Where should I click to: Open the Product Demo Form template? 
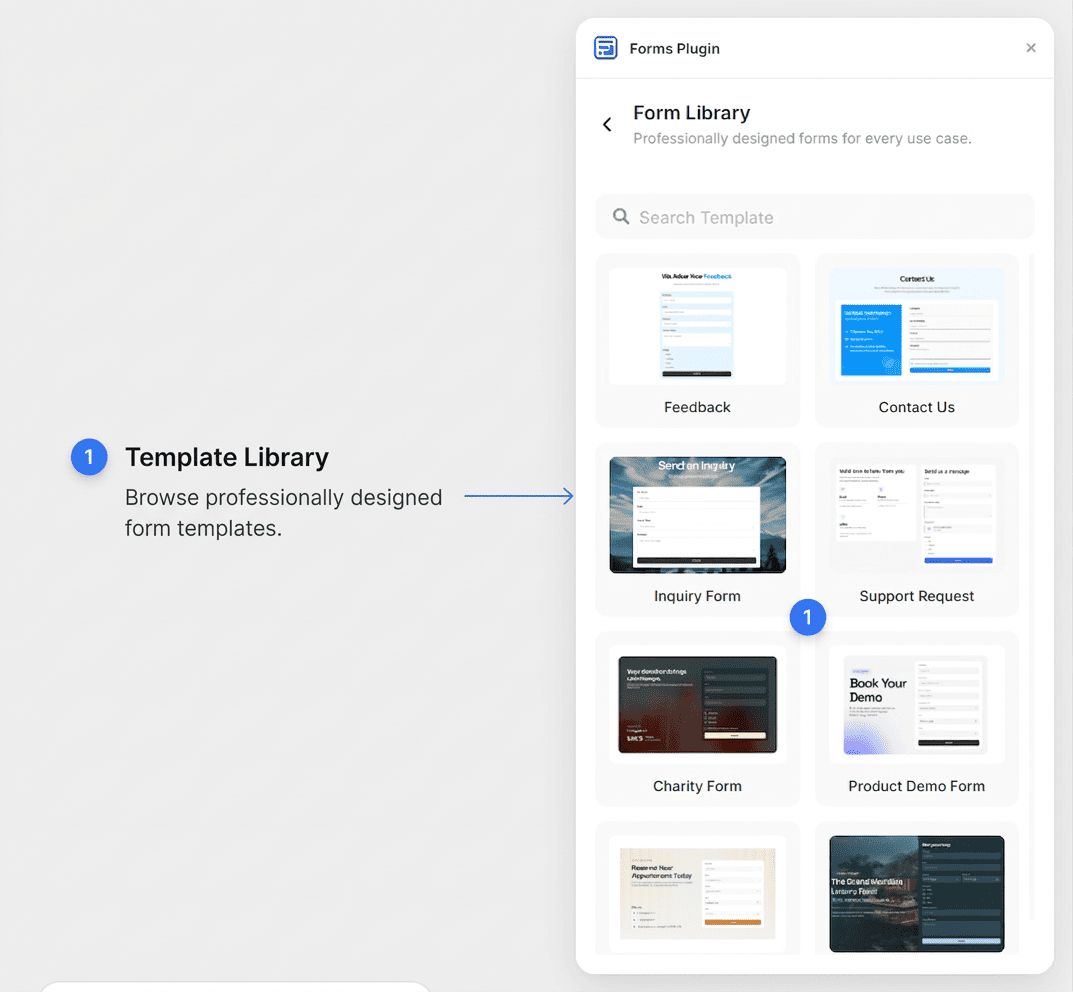[916, 705]
